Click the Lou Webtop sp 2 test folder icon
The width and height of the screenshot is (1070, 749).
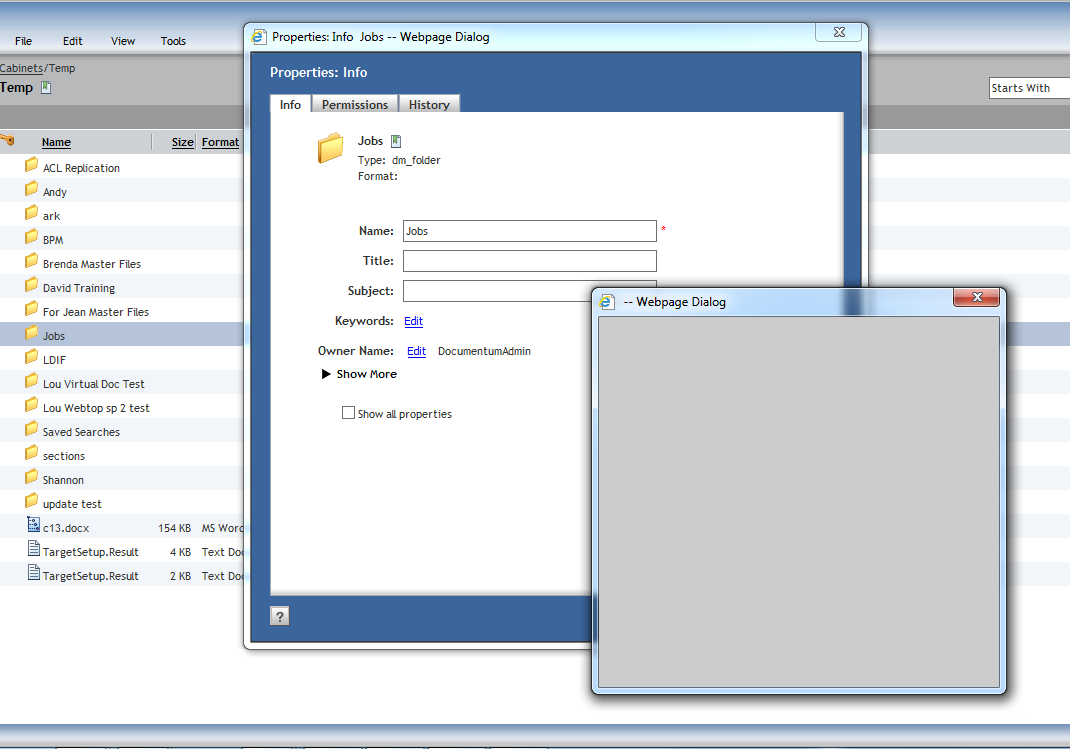pos(31,405)
